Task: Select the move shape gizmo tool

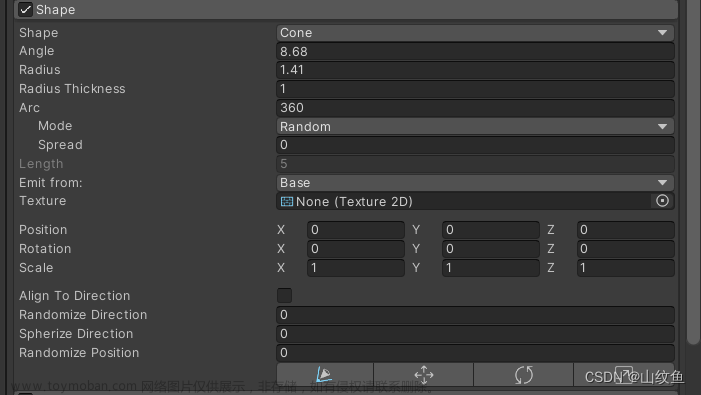Action: [424, 374]
